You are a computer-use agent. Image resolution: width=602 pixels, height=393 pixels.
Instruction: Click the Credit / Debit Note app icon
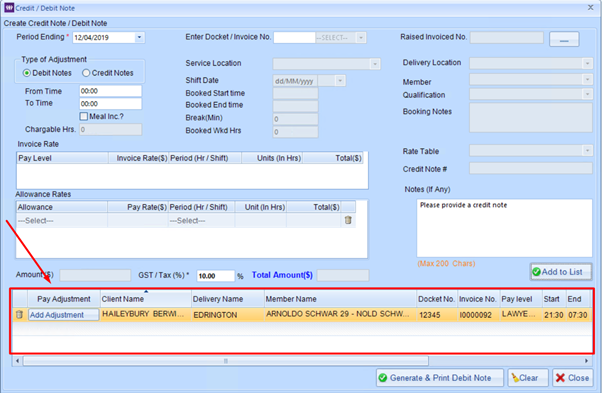[x=9, y=8]
